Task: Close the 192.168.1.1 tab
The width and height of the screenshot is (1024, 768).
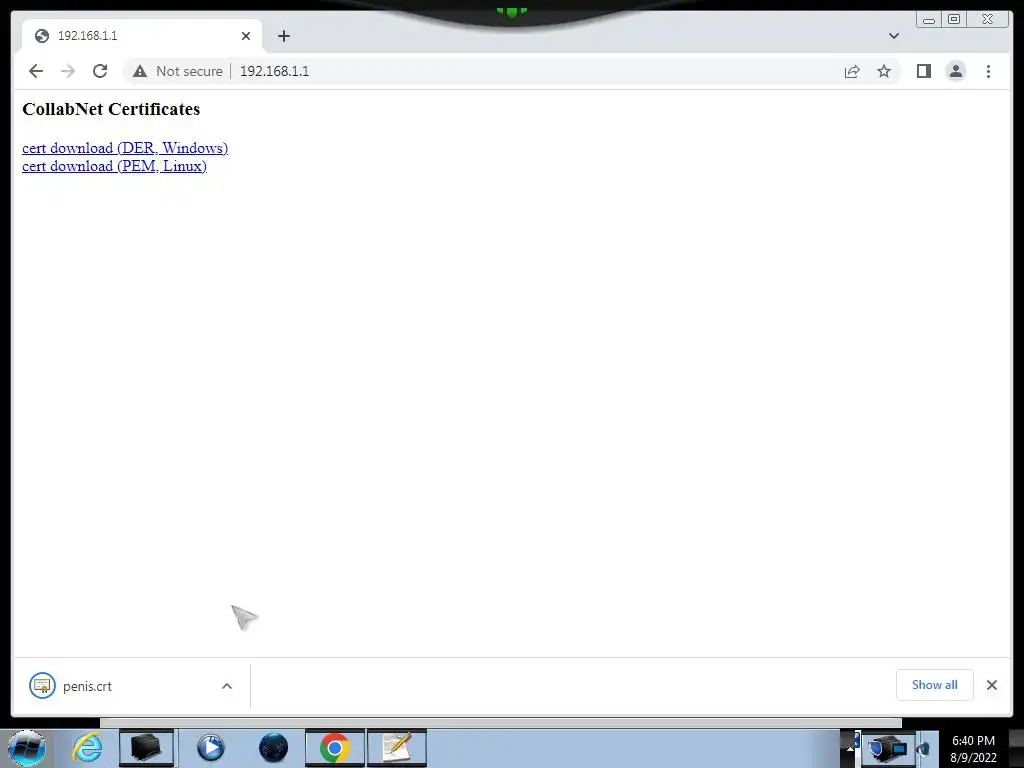Action: pos(246,36)
